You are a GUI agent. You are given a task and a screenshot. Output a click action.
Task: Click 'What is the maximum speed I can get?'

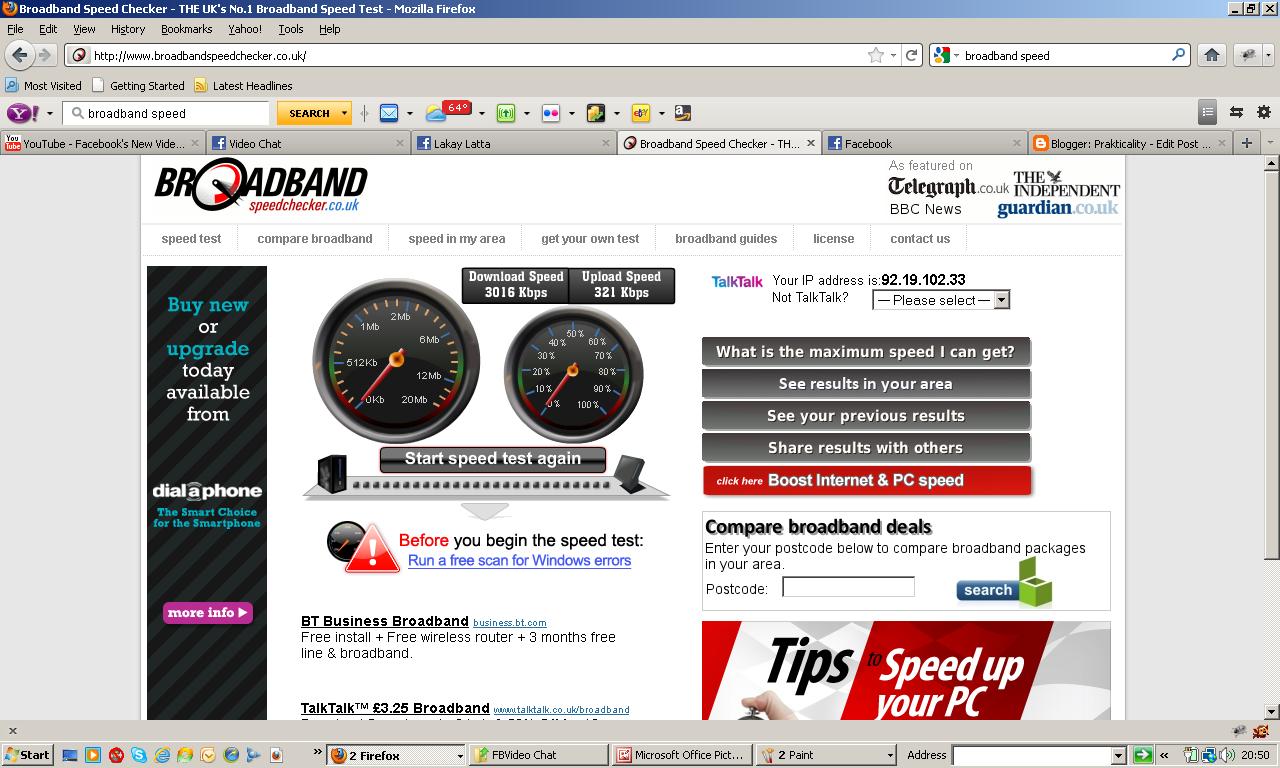866,352
